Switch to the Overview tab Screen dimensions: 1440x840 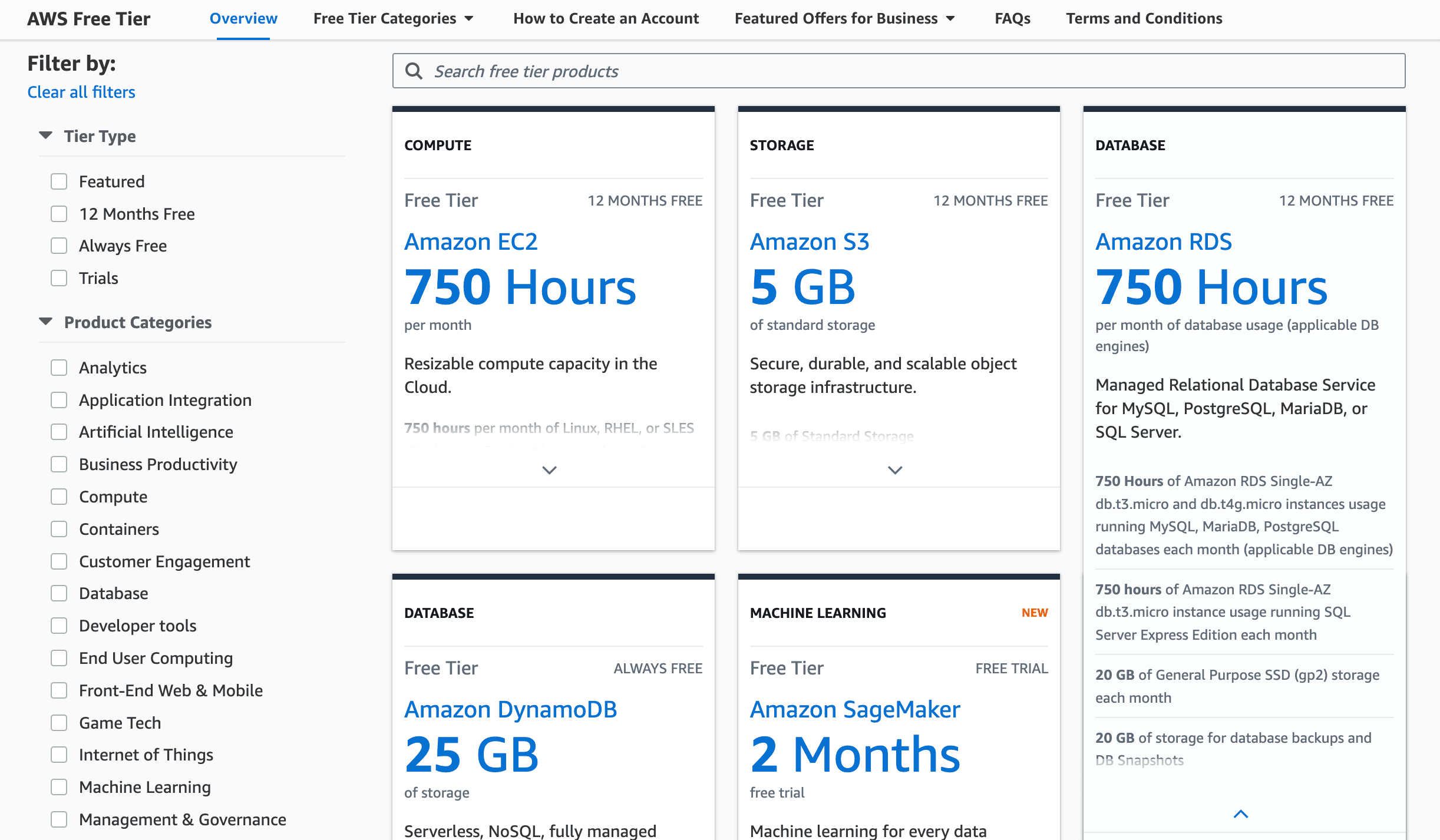[243, 19]
